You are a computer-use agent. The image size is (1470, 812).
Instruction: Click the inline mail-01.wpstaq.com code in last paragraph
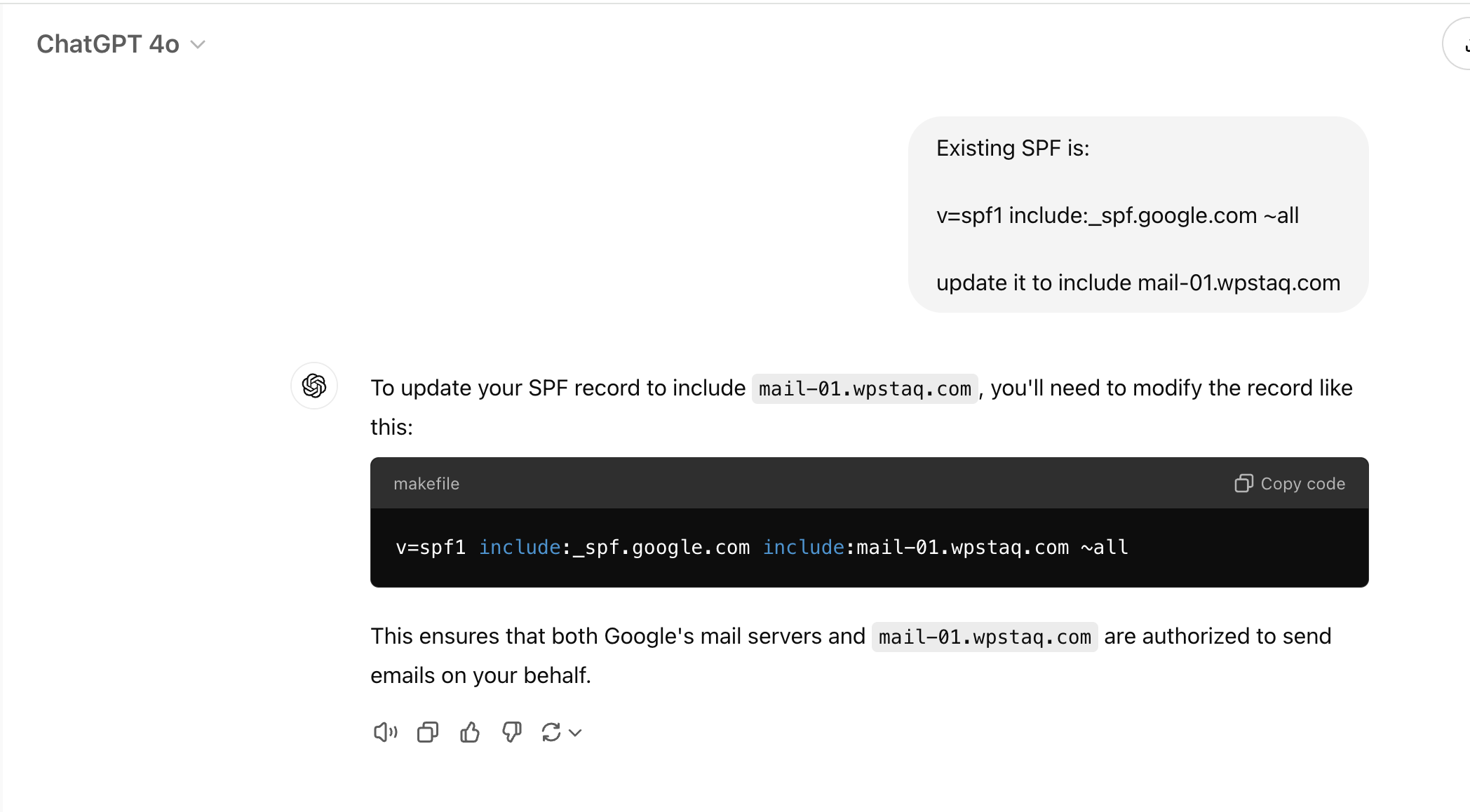tap(985, 637)
